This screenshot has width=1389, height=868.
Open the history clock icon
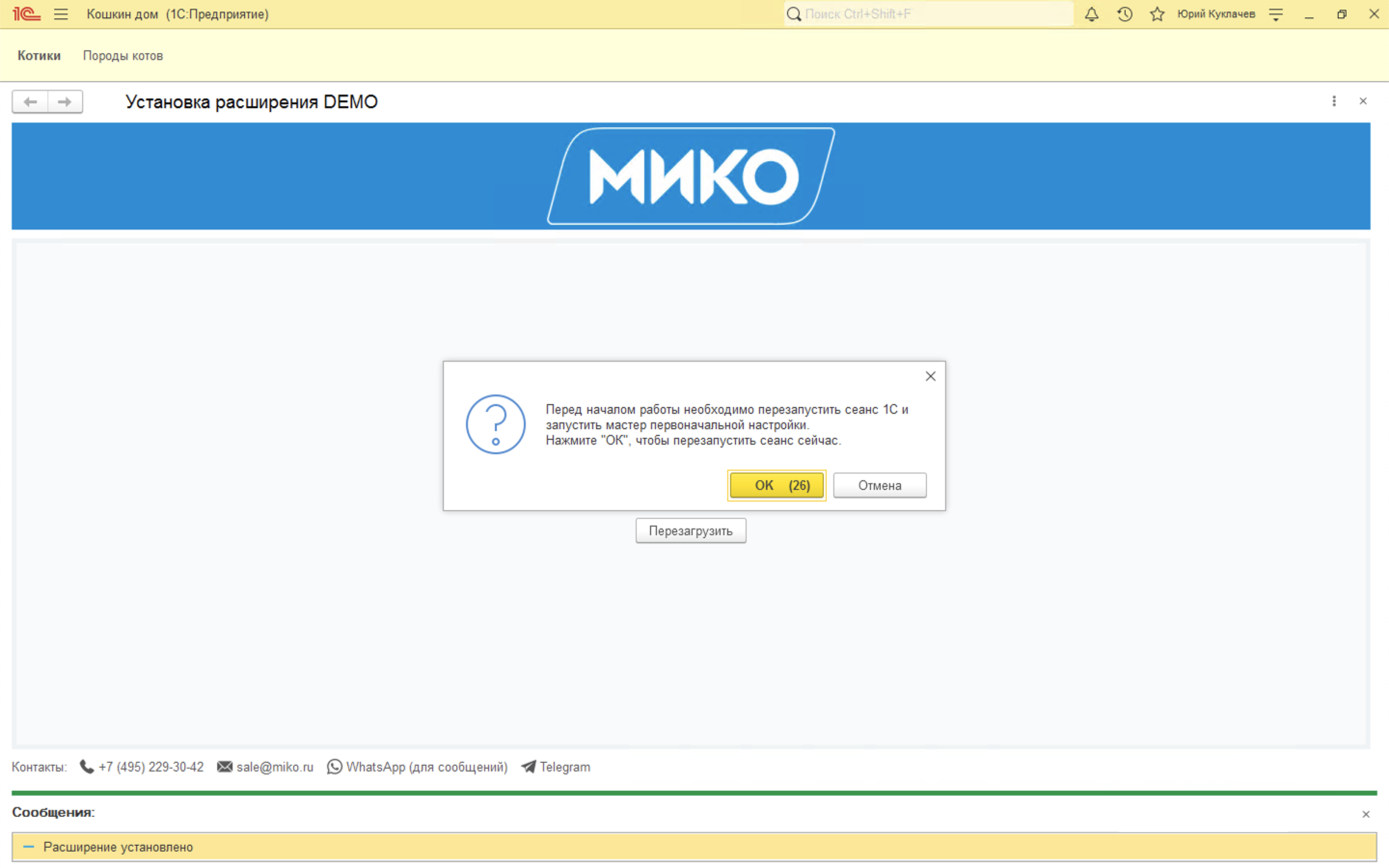pyautogui.click(x=1124, y=14)
